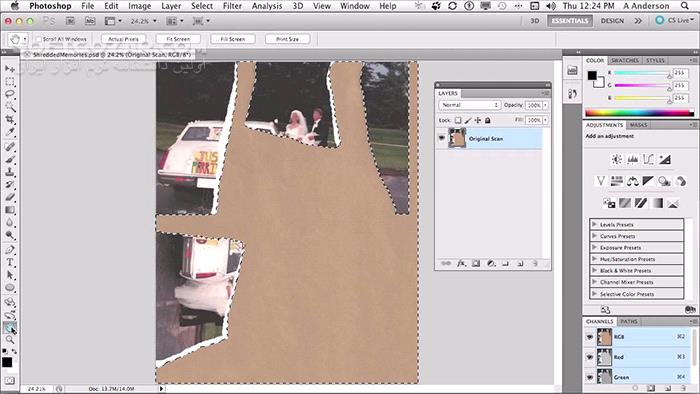
Task: Select the Move tool
Action: 10,69
